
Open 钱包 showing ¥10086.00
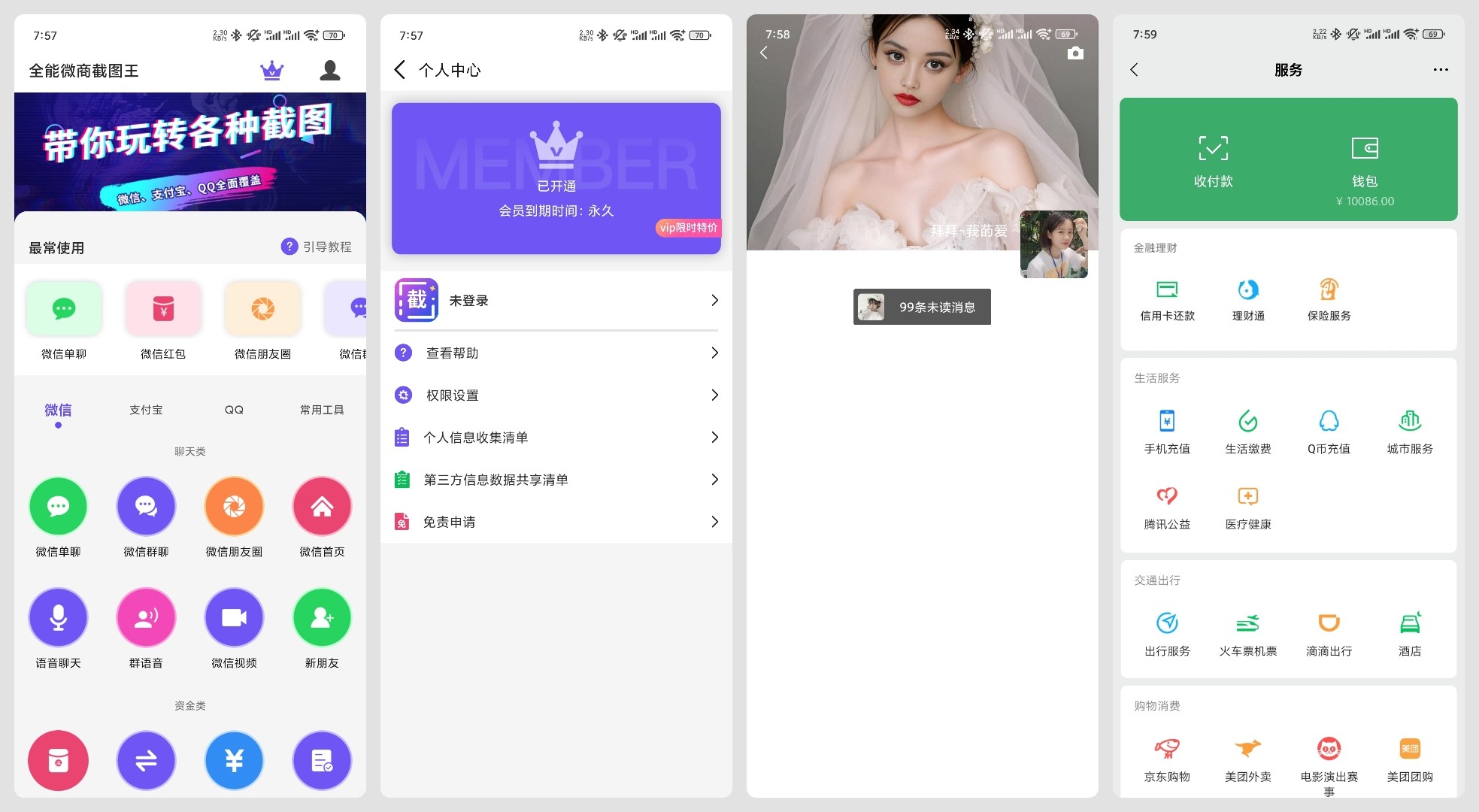pyautogui.click(x=1365, y=171)
